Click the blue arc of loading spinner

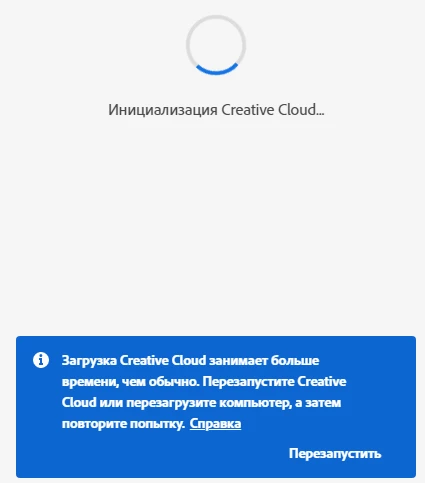216,70
